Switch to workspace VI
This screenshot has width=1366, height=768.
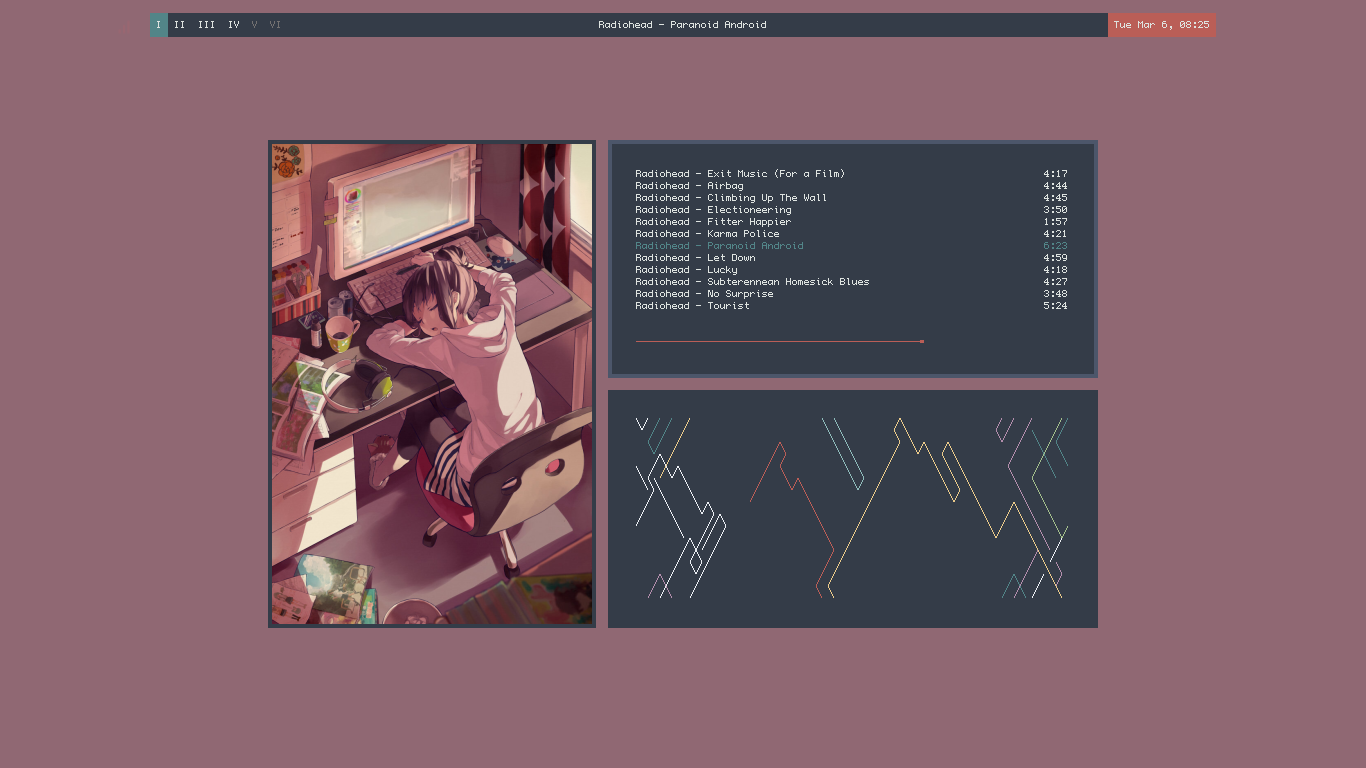coord(275,25)
